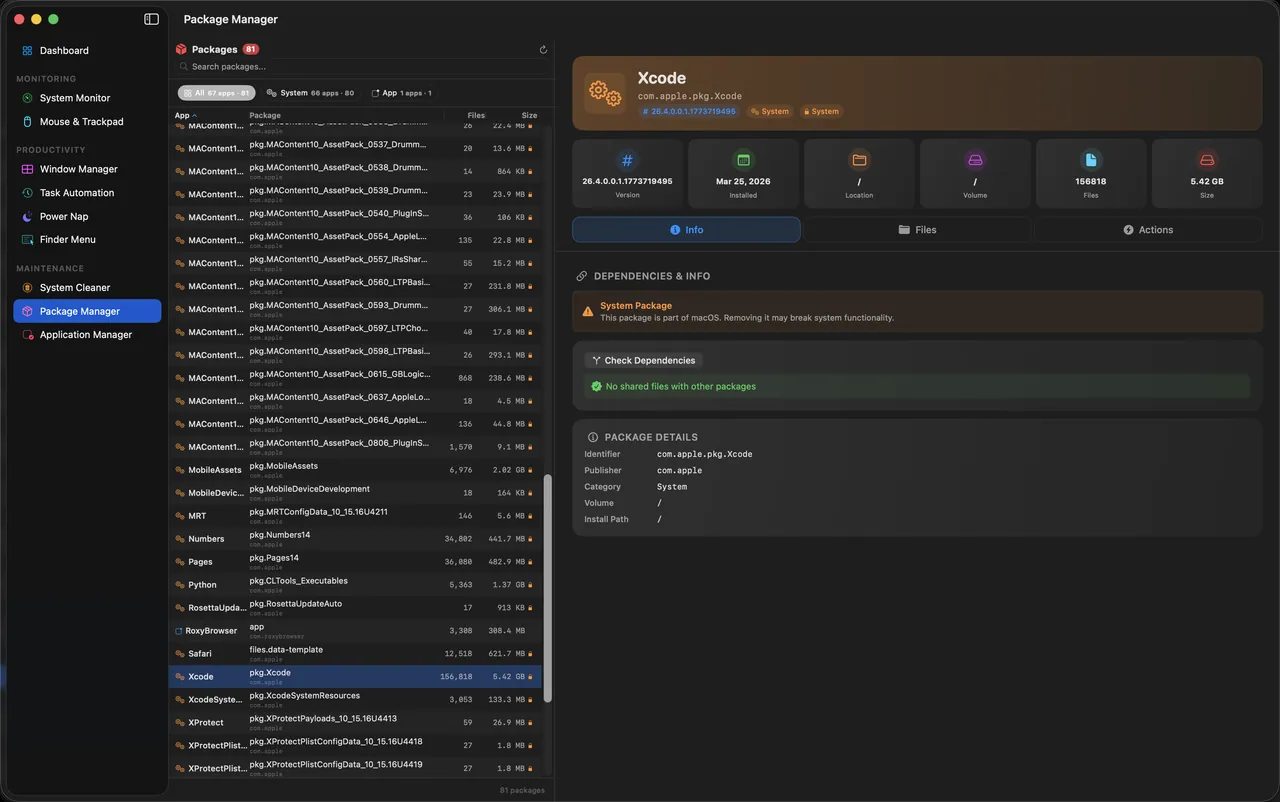Screen dimensions: 1280x802
Task: Switch to the Files tab
Action: coord(917,230)
